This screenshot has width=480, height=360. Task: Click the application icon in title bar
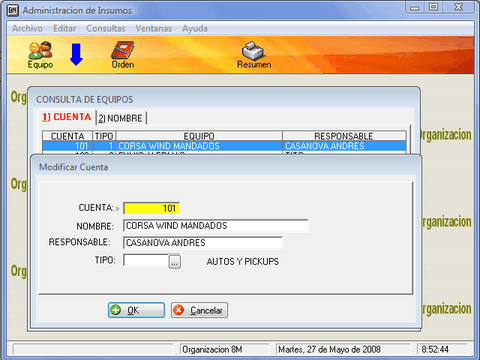pos(13,10)
